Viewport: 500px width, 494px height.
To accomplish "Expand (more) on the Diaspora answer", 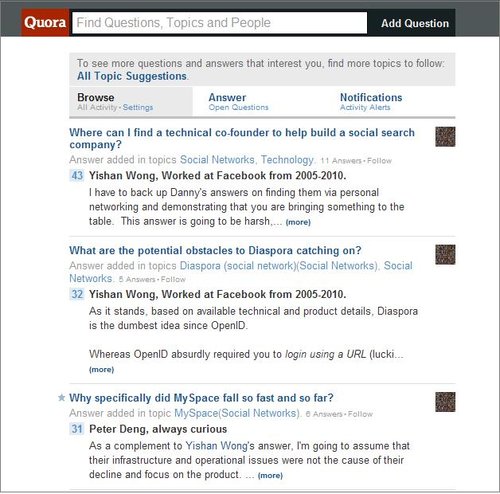I will pyautogui.click(x=101, y=369).
